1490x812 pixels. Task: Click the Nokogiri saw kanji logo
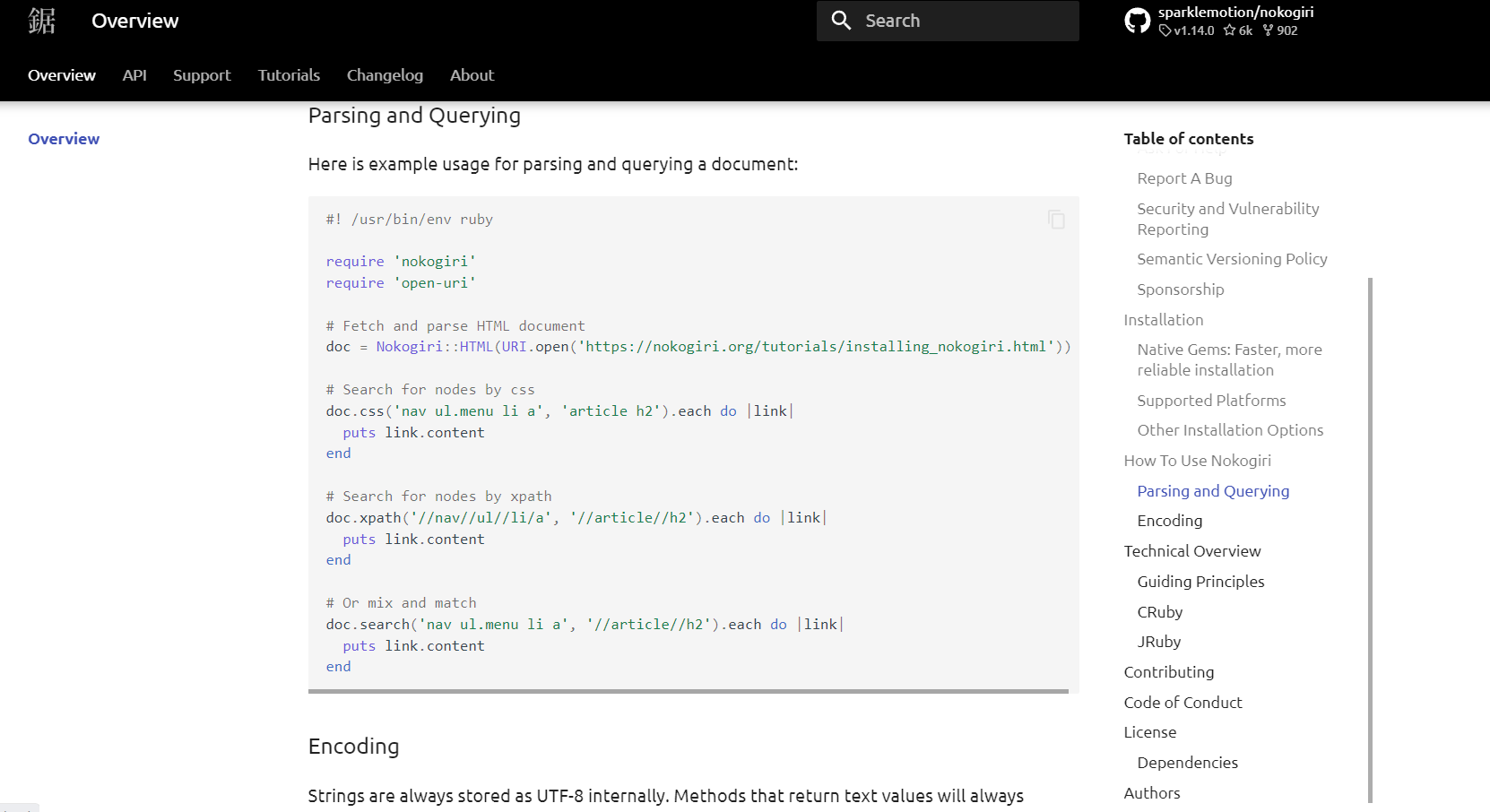(42, 21)
